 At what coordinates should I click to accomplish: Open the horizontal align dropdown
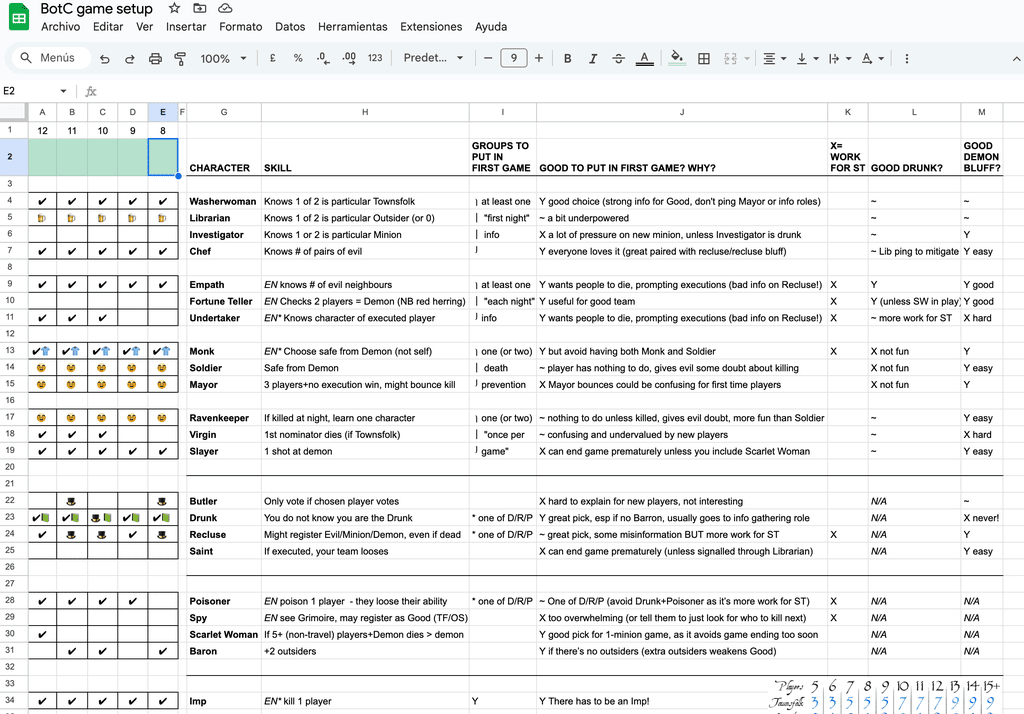[774, 59]
